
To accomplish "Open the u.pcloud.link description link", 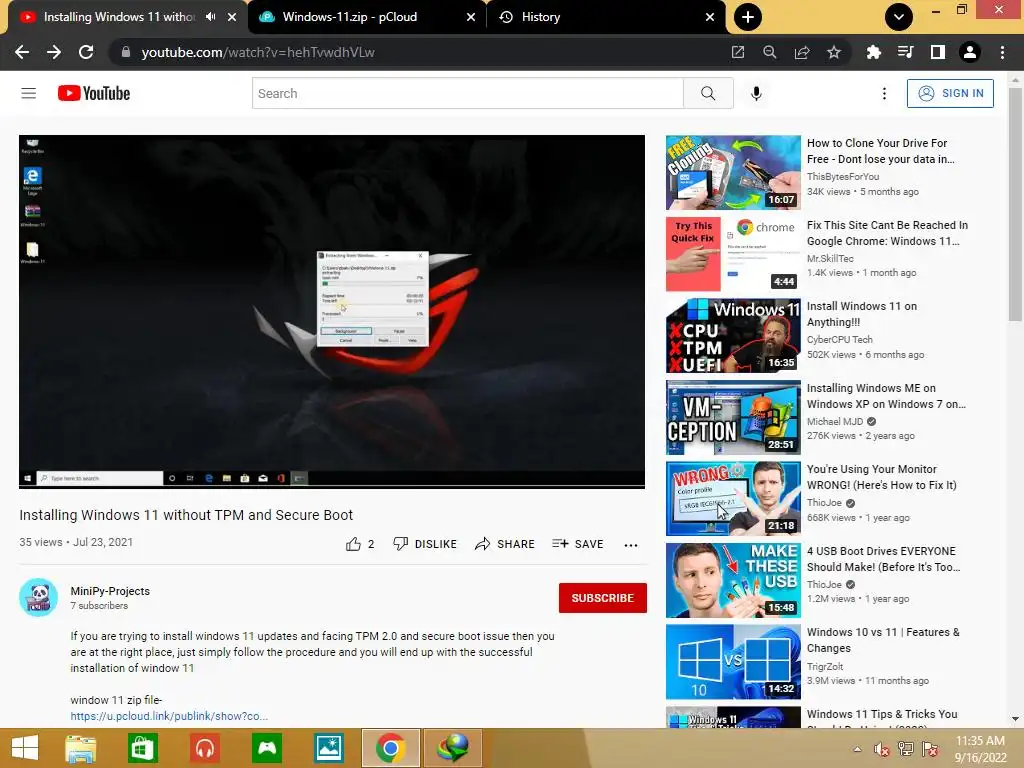I will tap(169, 716).
